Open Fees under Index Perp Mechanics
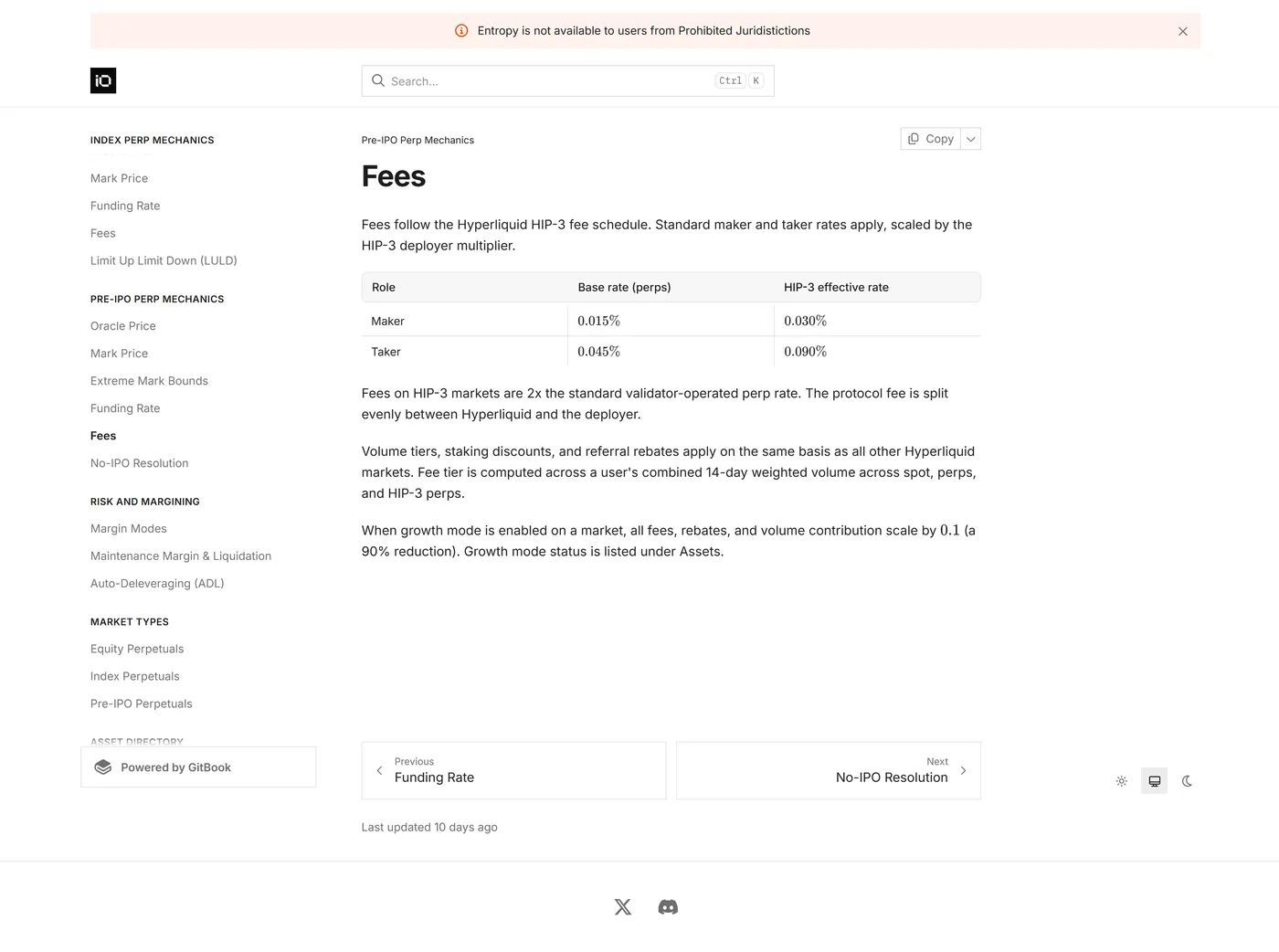1279x952 pixels. 103,233
